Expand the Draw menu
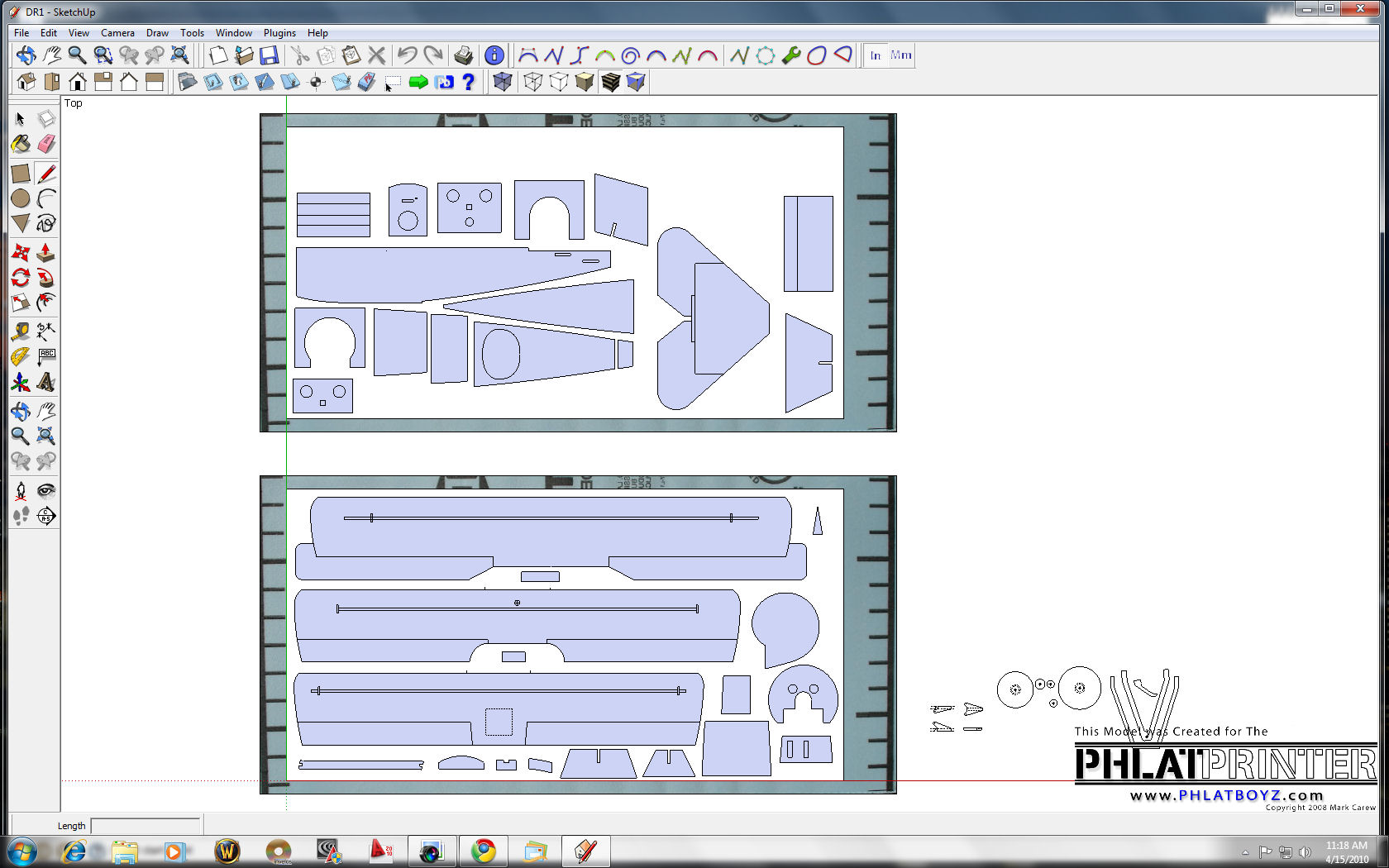This screenshot has width=1389, height=868. 157,33
